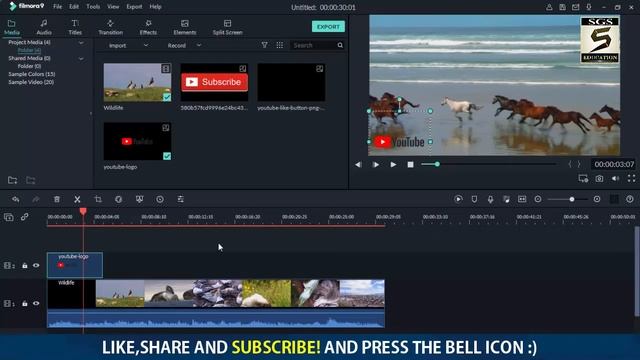The height and width of the screenshot is (360, 640).
Task: Select Folder (0) under Shared Media
Action: pyautogui.click(x=29, y=66)
